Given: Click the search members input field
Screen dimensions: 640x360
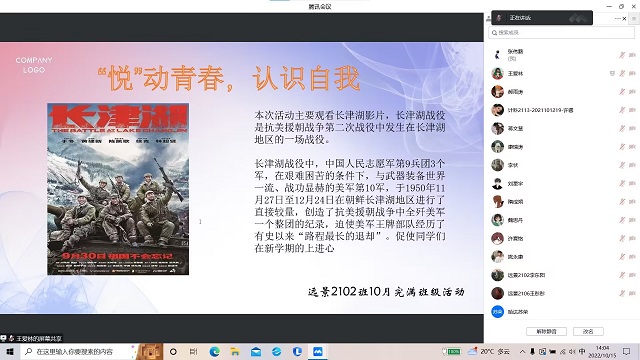Looking at the screenshot, I should pos(561,33).
